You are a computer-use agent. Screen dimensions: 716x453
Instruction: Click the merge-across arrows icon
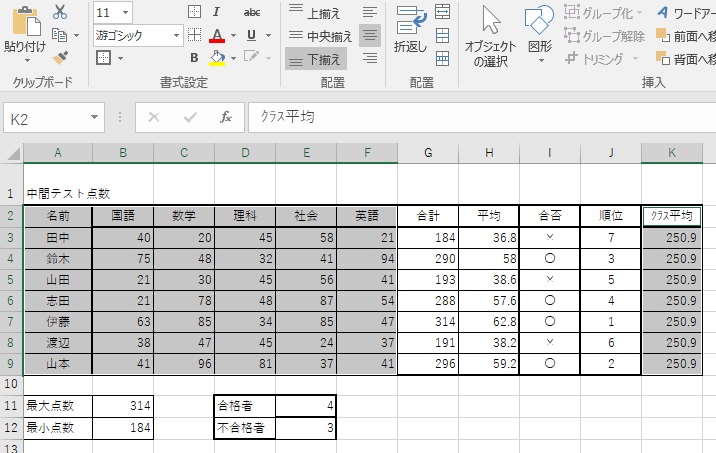[442, 12]
